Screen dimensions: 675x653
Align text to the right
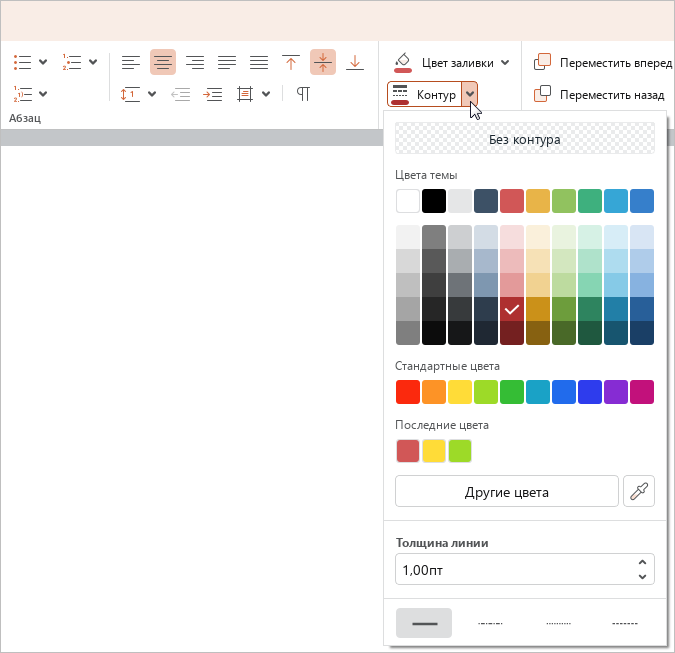tap(195, 62)
